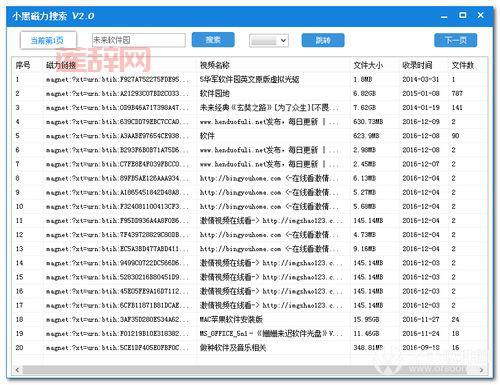Screen dimensions: 500x385
Task: Click the file count 141 cell
Action: pos(457,108)
